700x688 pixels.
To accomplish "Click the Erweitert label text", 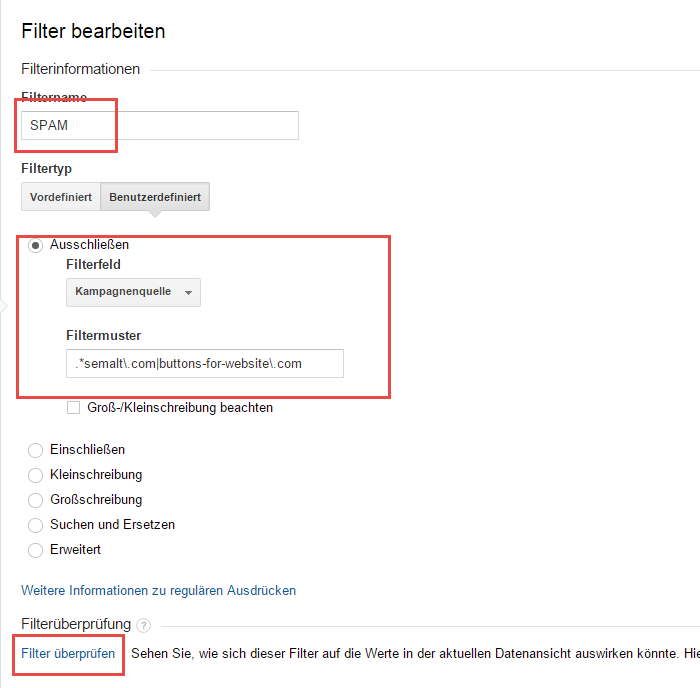I will click(75, 550).
